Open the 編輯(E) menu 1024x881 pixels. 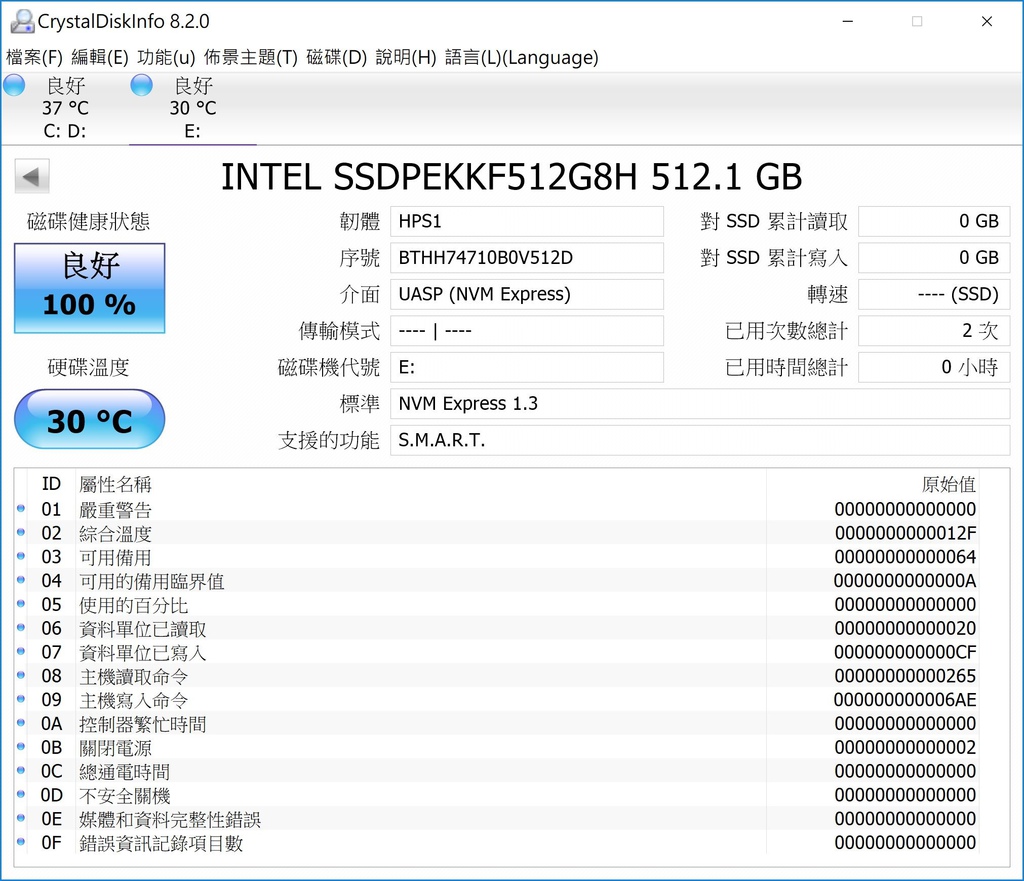coord(99,57)
